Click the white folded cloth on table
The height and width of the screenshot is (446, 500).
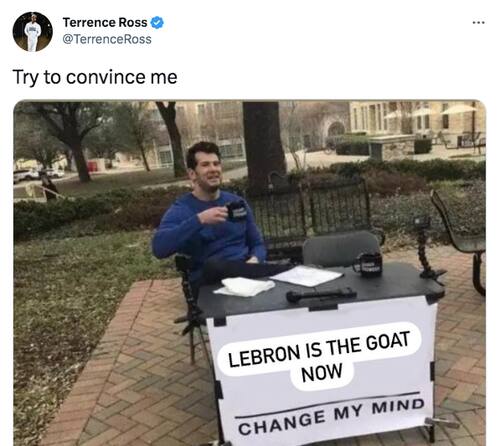246,286
